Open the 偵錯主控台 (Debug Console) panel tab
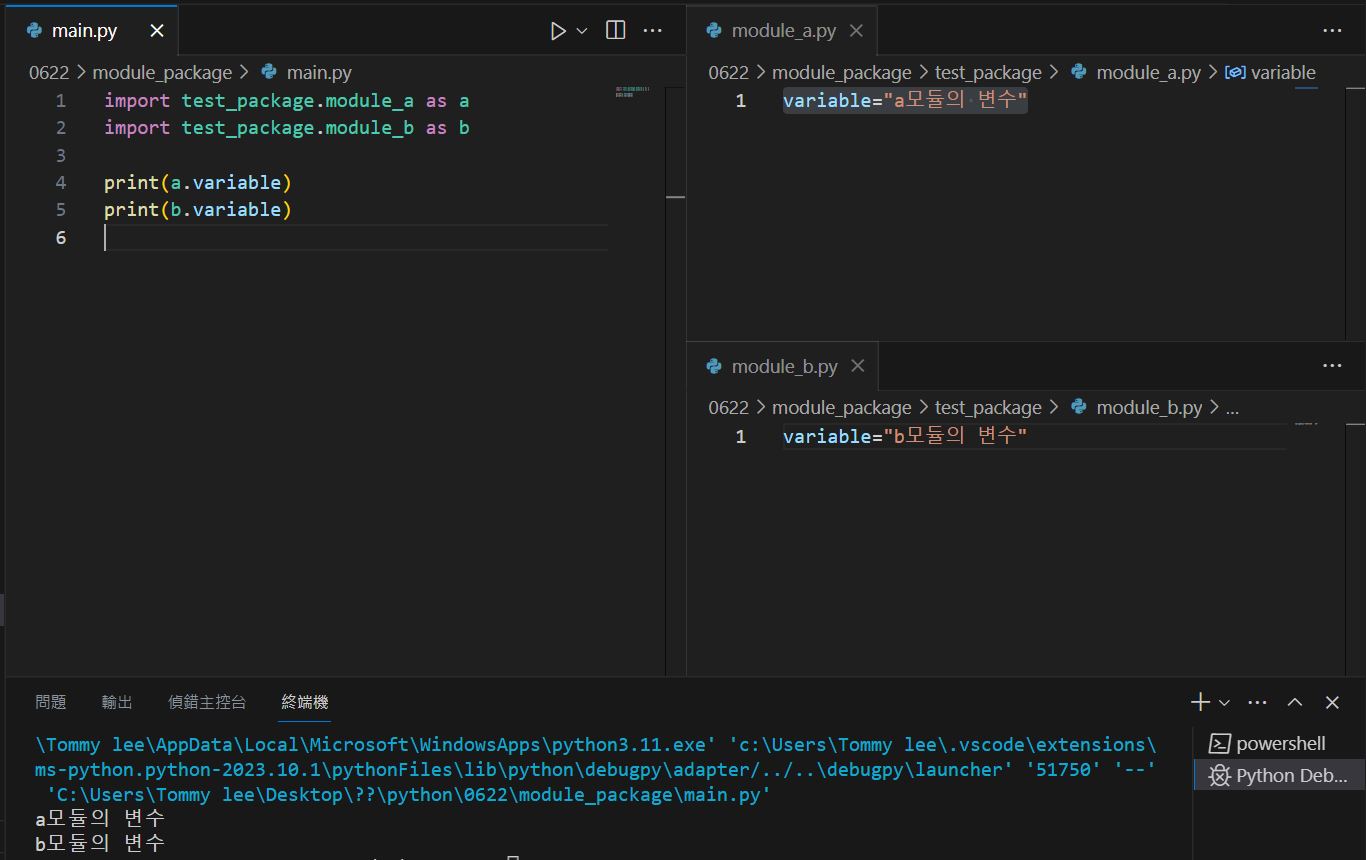The width and height of the screenshot is (1366, 860). pyautogui.click(x=207, y=702)
